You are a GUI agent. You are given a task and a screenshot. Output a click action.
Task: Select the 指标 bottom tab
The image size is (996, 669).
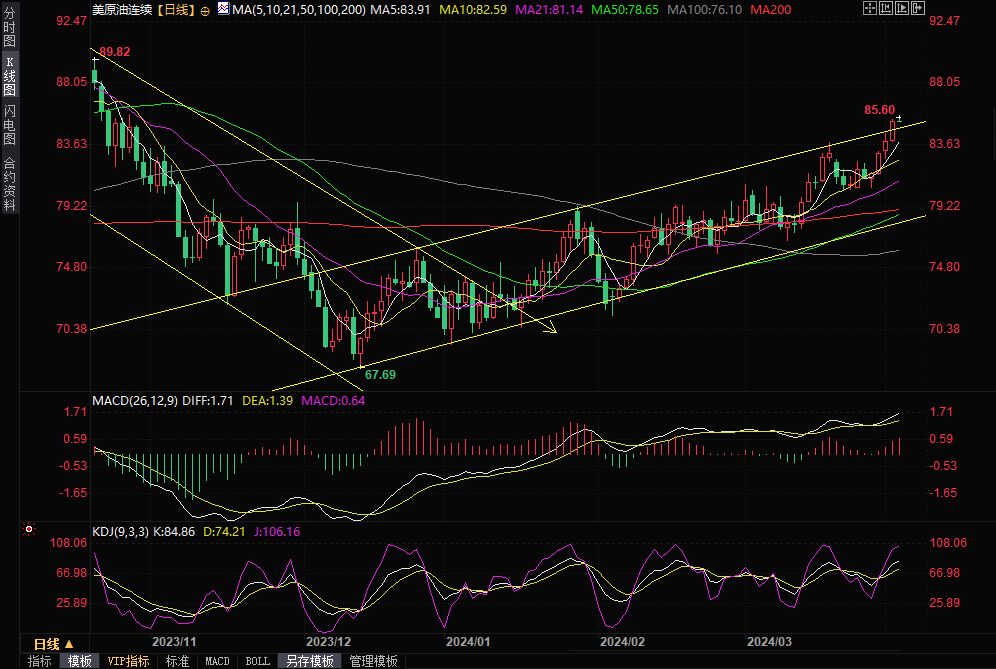point(40,661)
